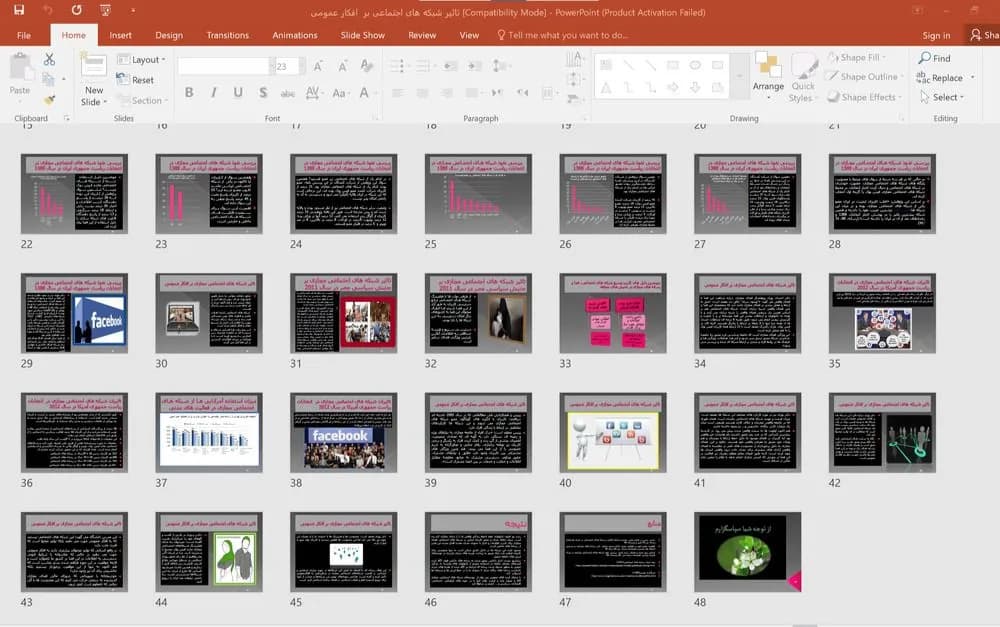This screenshot has width=1000, height=627.
Task: Toggle bold formatting
Action: (x=189, y=92)
